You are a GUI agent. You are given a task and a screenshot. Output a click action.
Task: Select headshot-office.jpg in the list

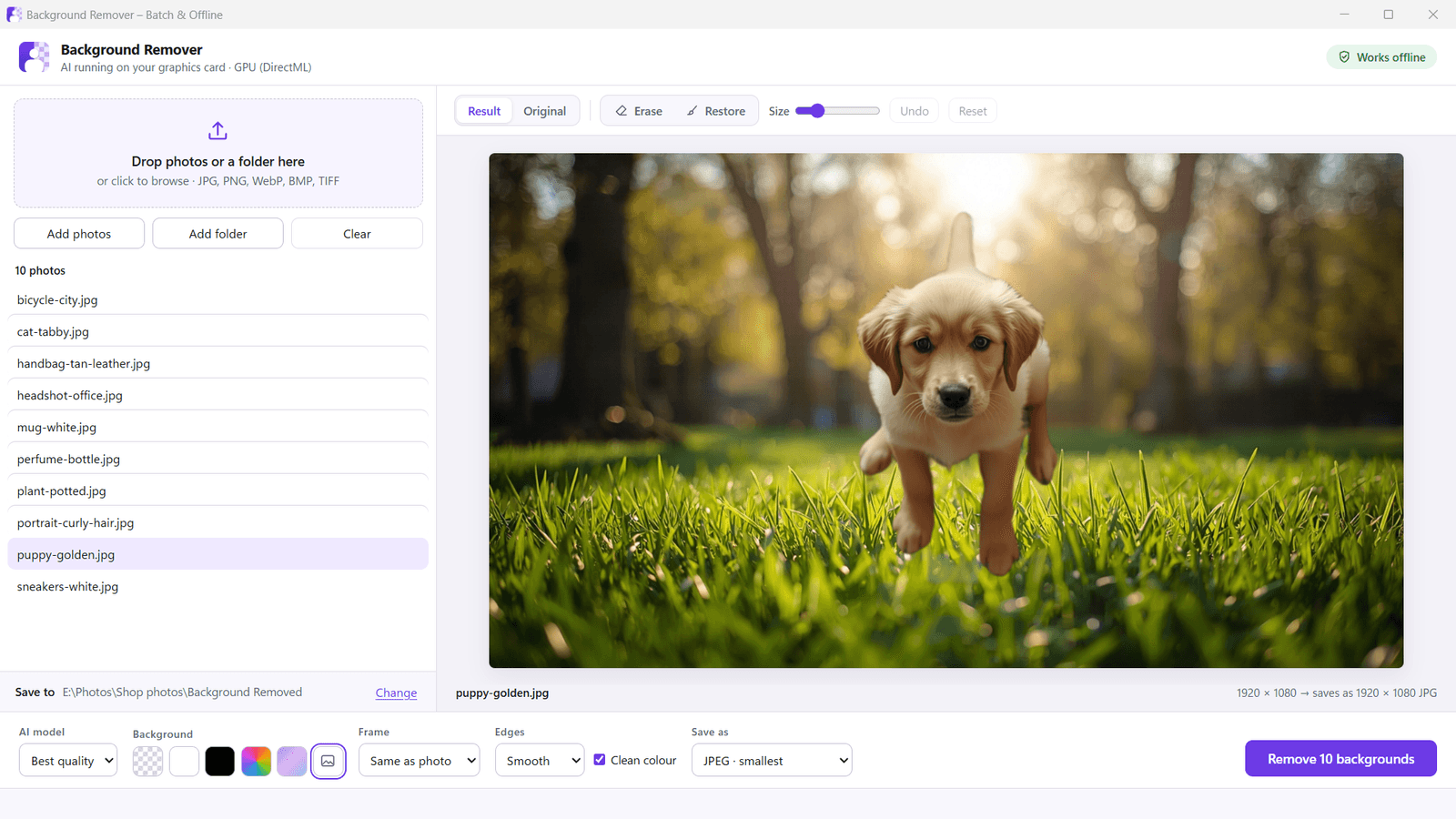click(217, 395)
